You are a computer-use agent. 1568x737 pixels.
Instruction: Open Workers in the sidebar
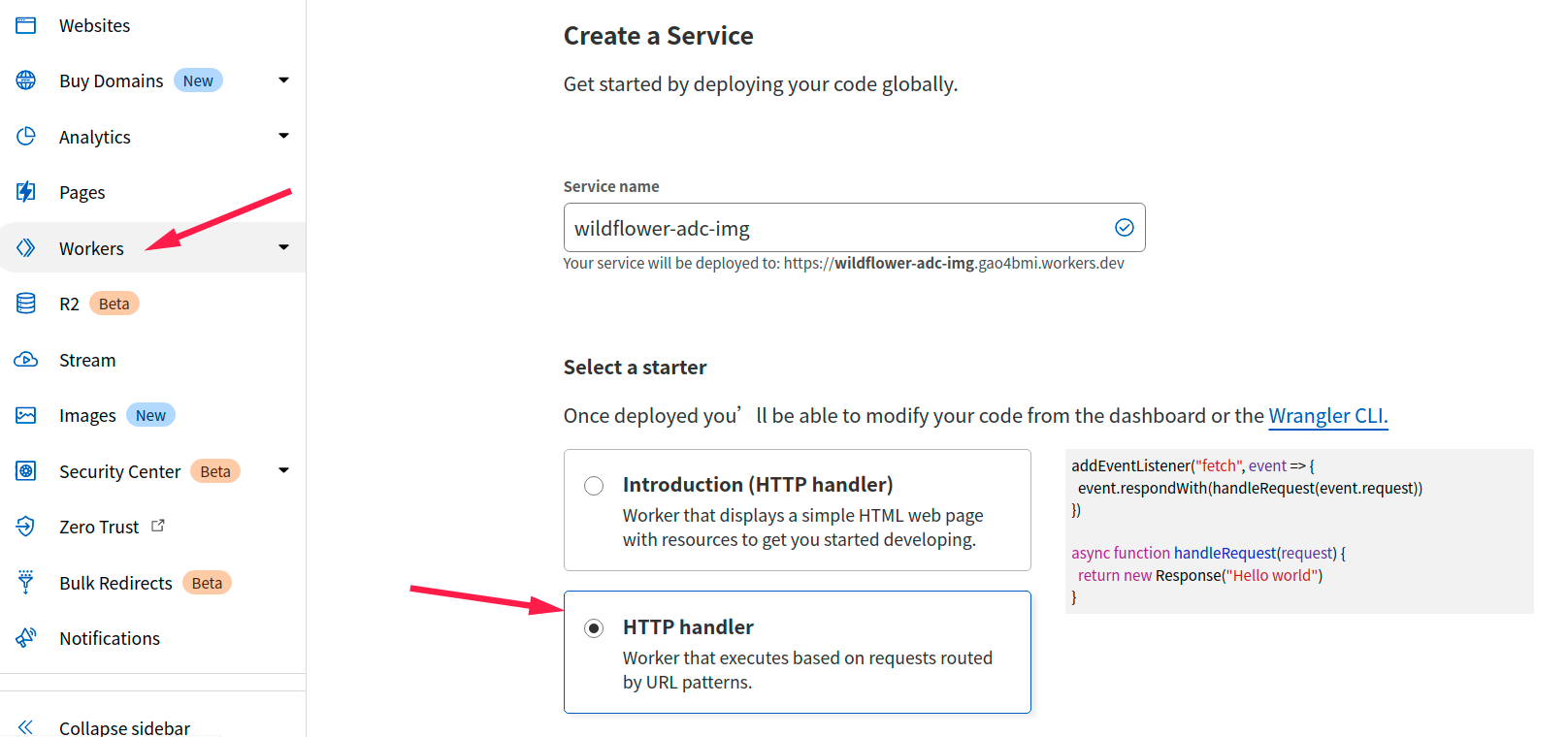pos(91,248)
